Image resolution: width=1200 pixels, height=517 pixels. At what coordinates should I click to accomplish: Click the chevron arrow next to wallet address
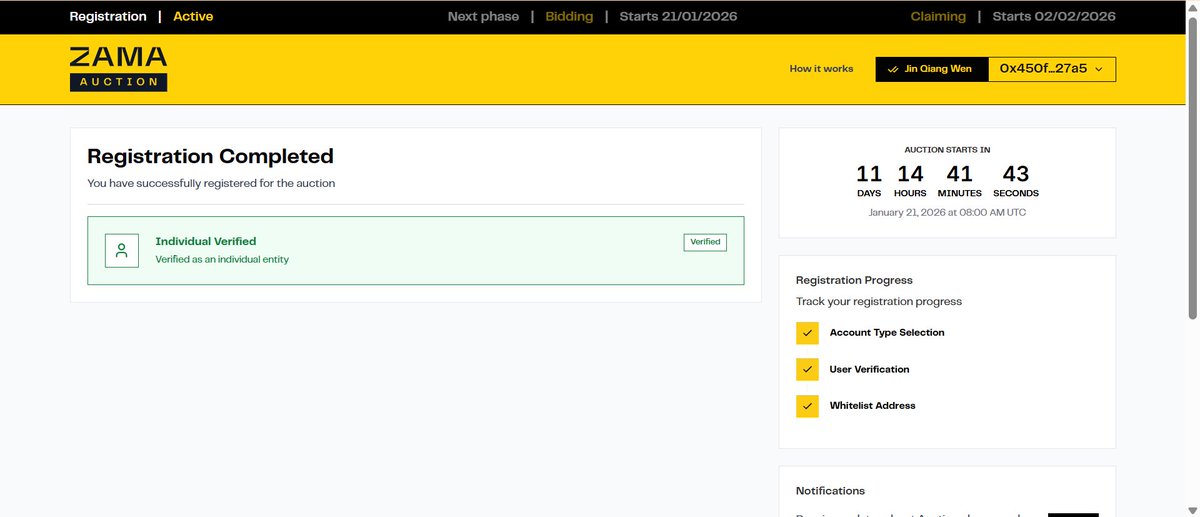coord(1099,69)
